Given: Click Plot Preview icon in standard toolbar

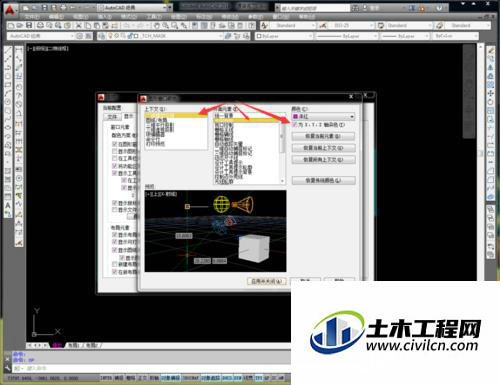Looking at the screenshot, I should point(49,25).
